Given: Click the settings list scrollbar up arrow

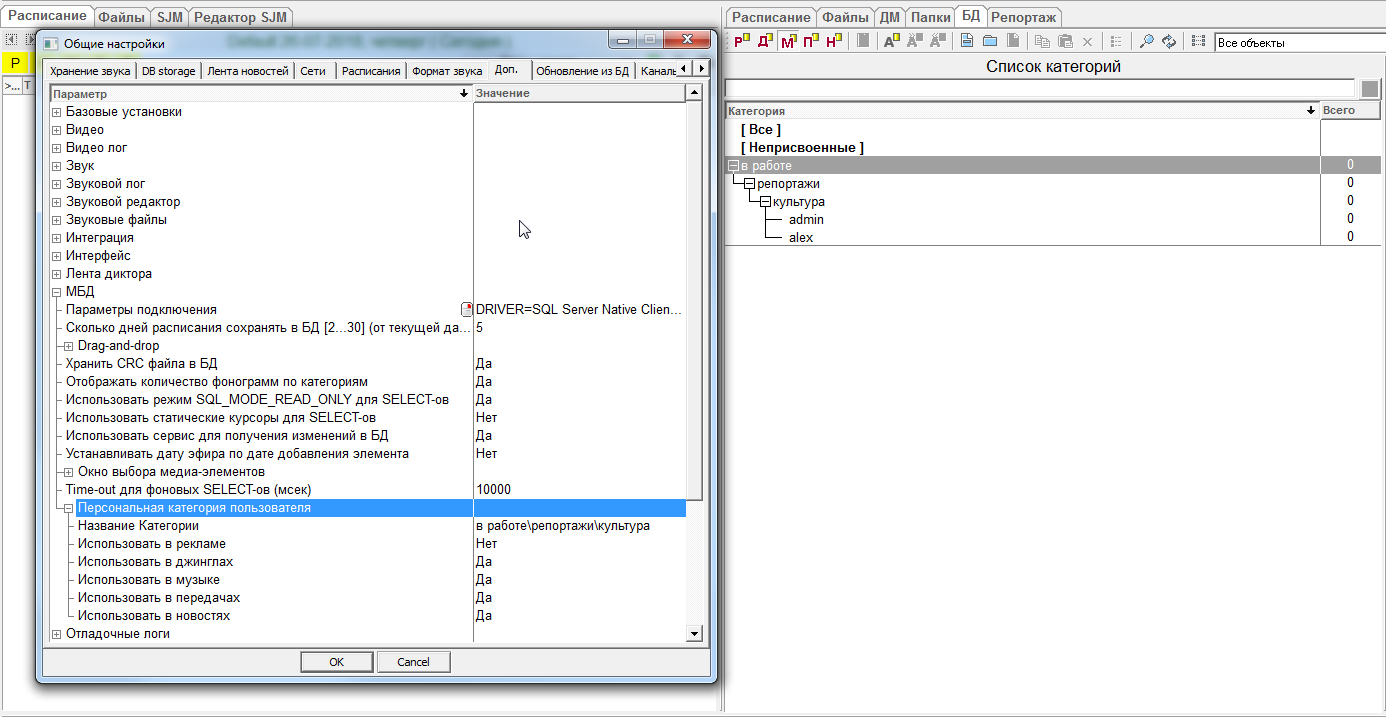Looking at the screenshot, I should coord(694,93).
